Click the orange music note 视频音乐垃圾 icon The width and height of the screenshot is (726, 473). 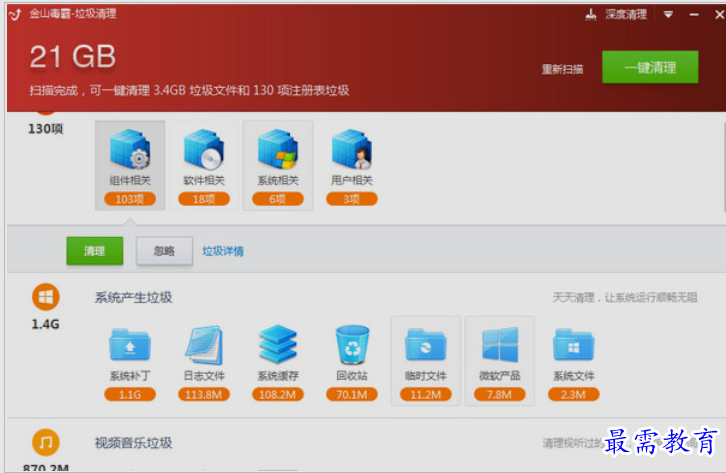pos(45,442)
